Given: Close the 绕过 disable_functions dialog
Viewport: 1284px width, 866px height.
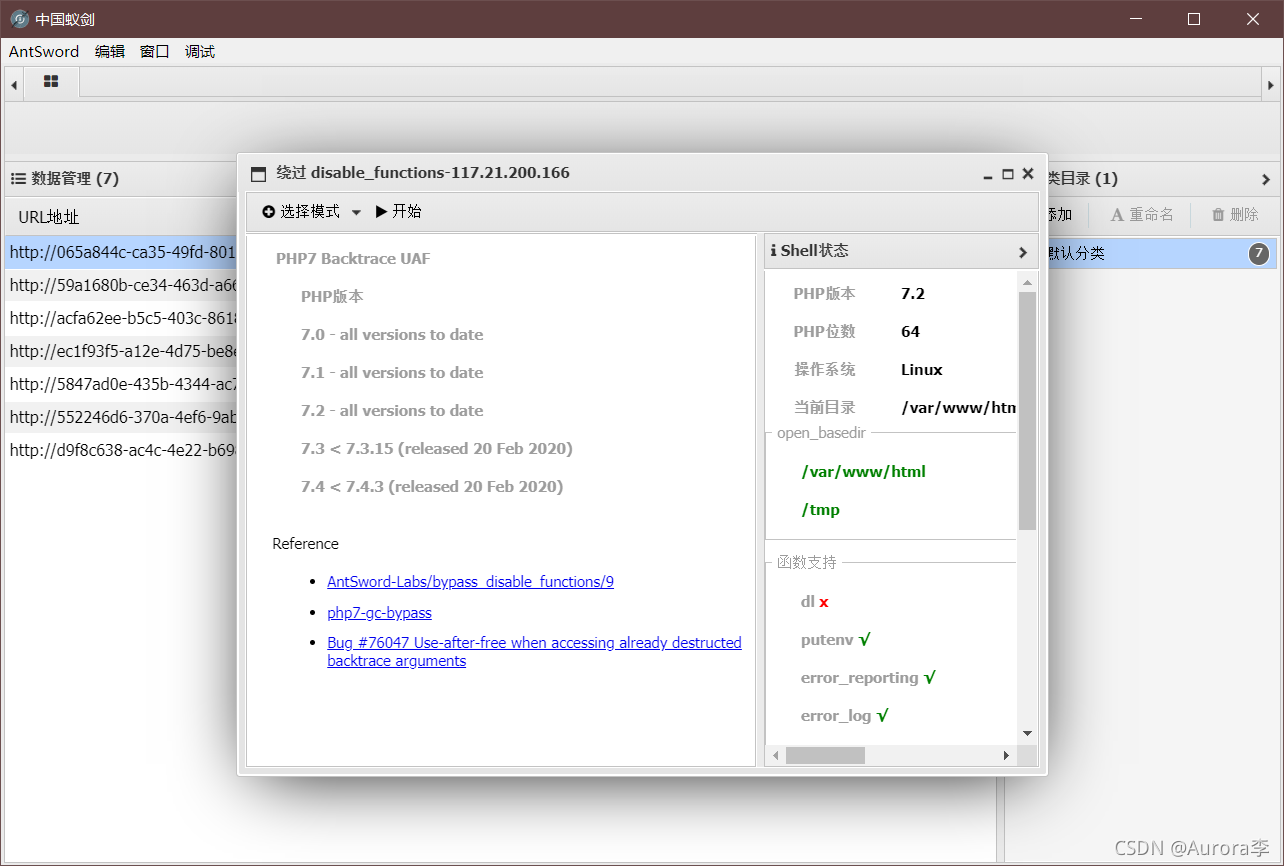Looking at the screenshot, I should tap(1027, 174).
